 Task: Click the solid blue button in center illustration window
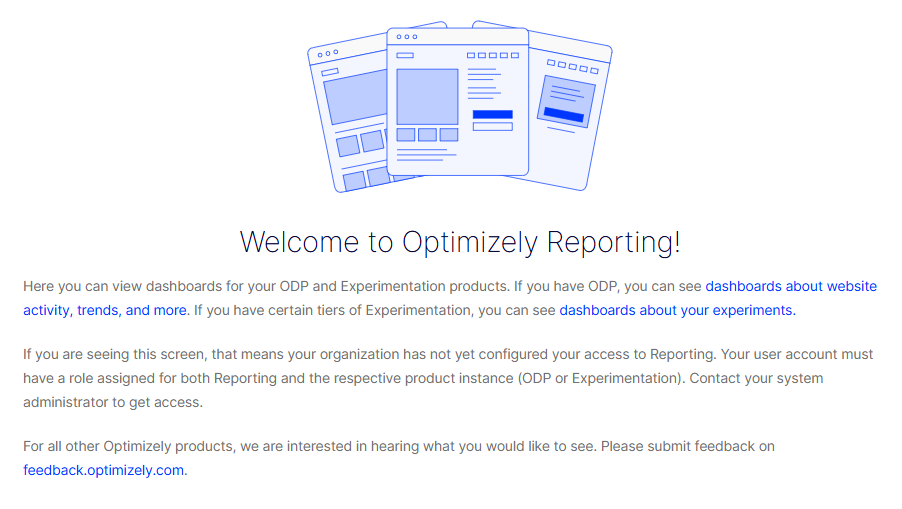[492, 114]
